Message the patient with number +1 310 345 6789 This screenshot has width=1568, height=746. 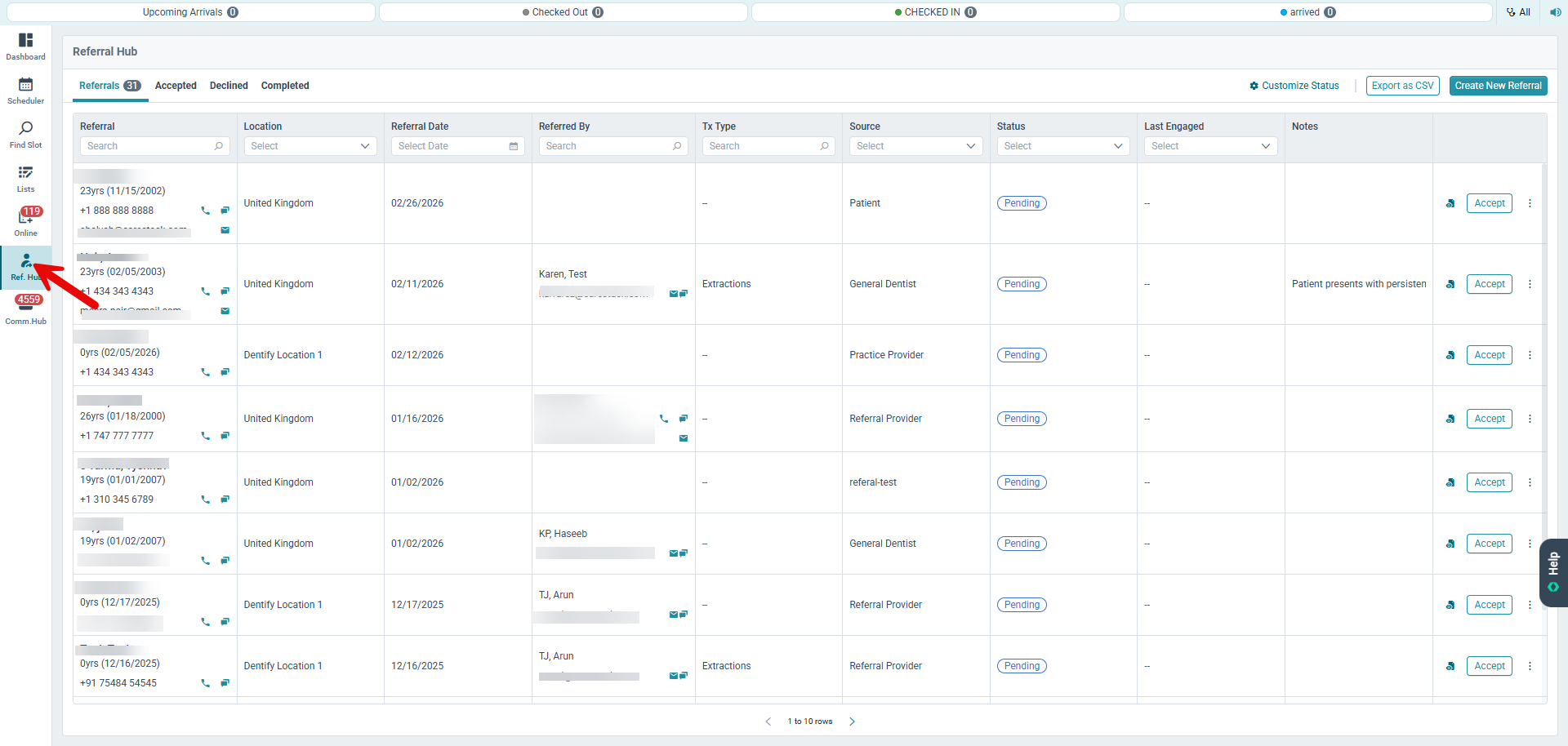[x=225, y=500]
